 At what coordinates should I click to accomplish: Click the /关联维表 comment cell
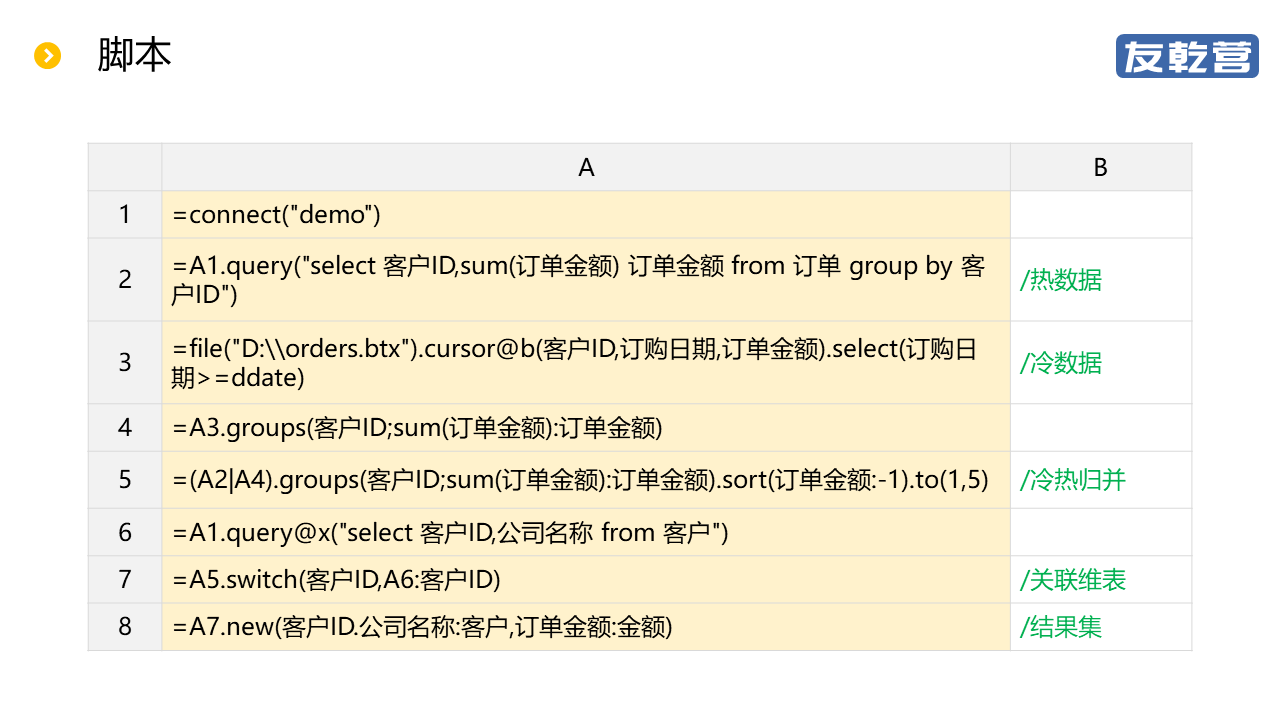point(1100,580)
